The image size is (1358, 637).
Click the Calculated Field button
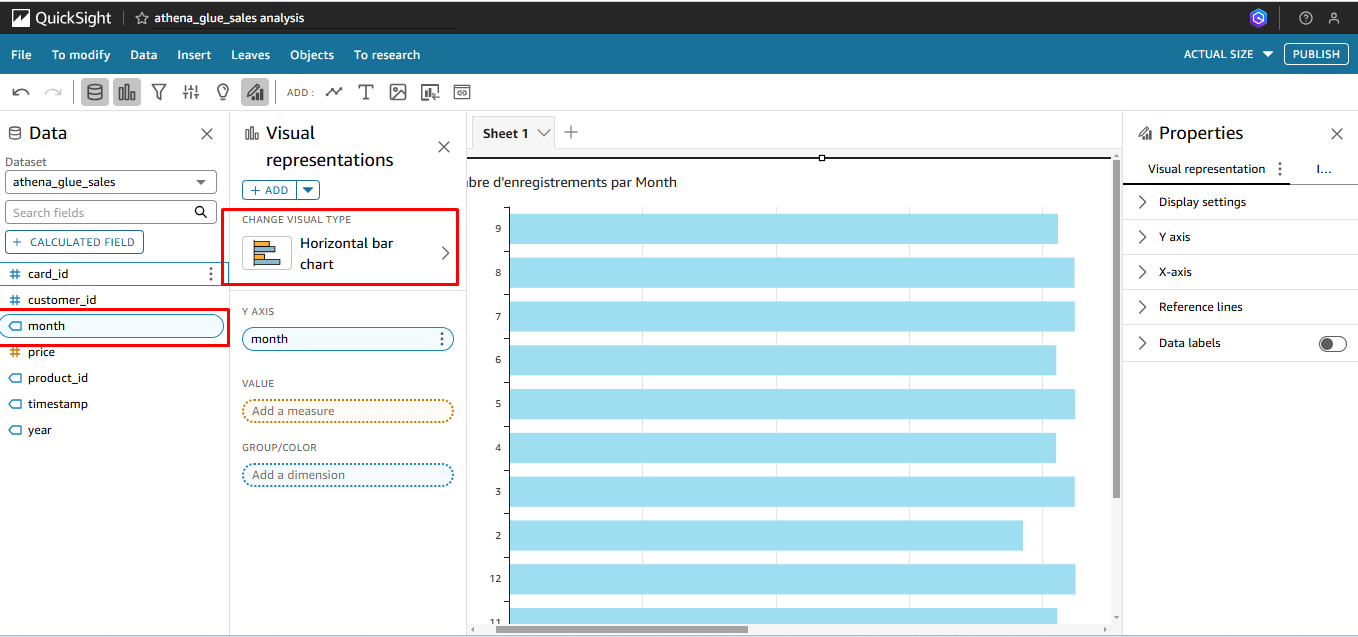[75, 242]
